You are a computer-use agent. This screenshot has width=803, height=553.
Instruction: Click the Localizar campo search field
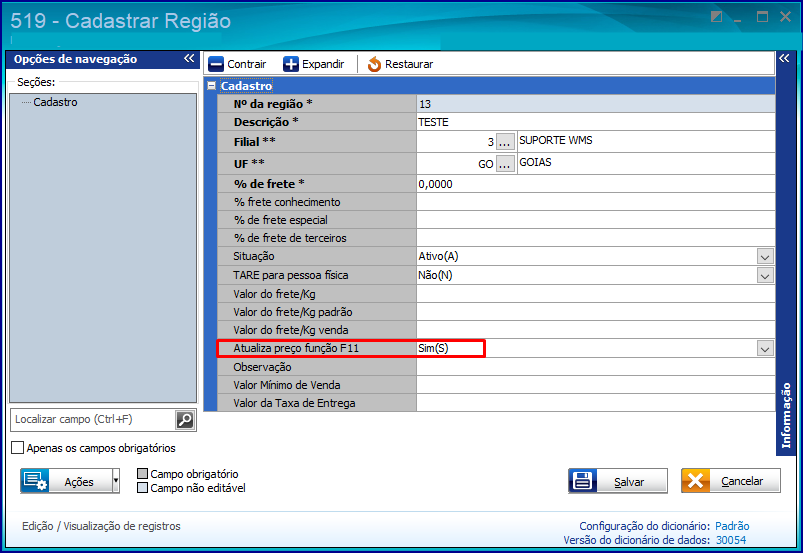point(93,419)
